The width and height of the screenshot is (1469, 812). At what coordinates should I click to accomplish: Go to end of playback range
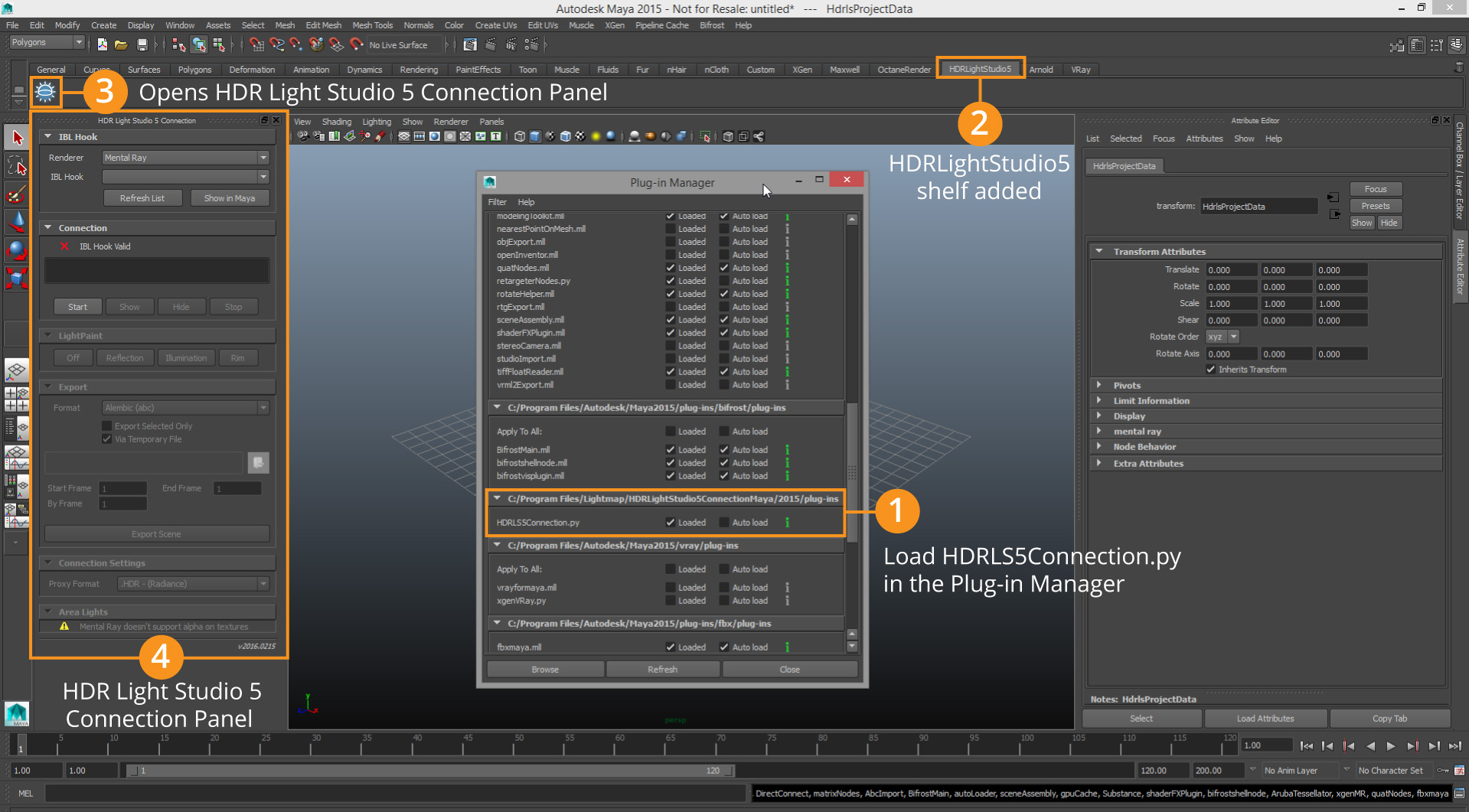[x=1455, y=745]
